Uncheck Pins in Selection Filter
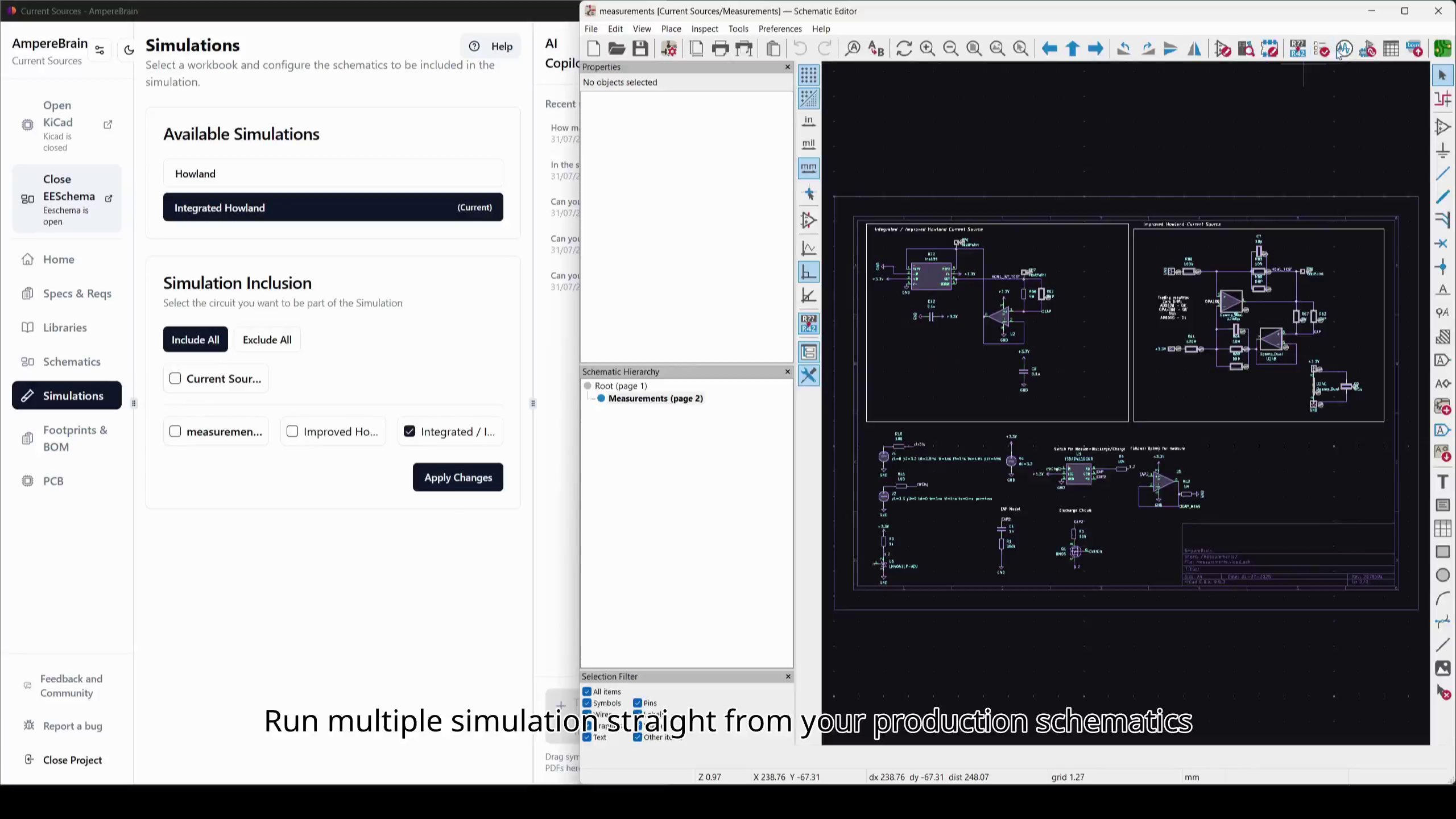This screenshot has height=819, width=1456. click(638, 703)
